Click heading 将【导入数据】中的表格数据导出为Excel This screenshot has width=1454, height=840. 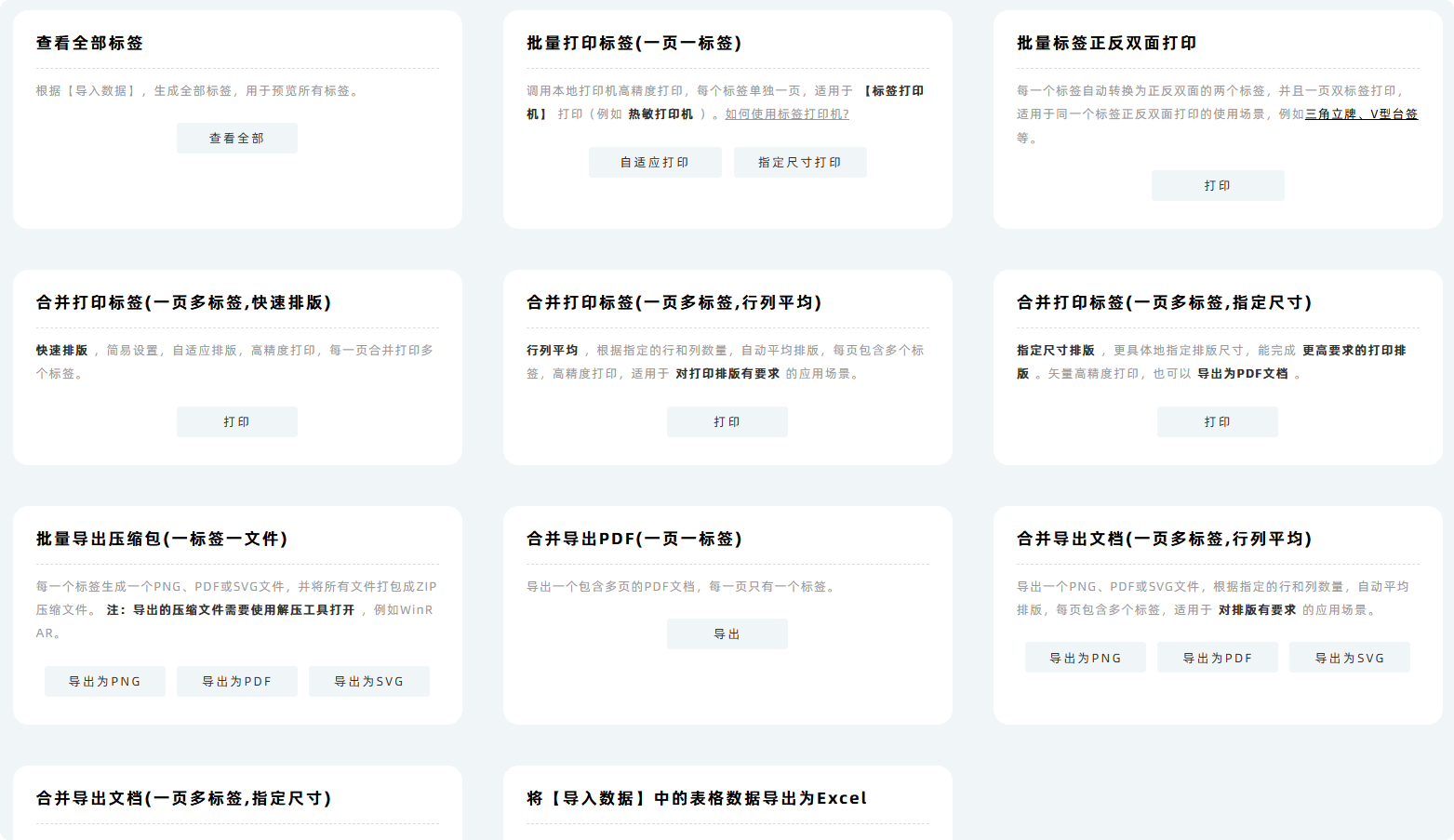[x=697, y=798]
